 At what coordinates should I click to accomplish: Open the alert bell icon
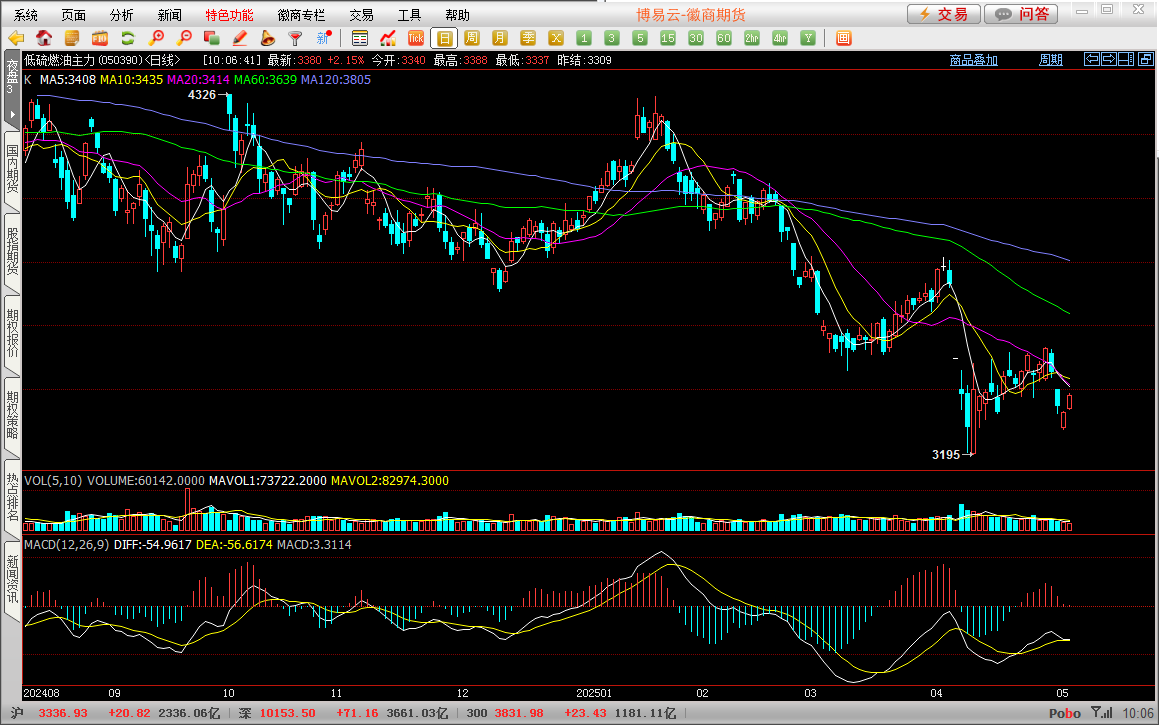(x=268, y=38)
